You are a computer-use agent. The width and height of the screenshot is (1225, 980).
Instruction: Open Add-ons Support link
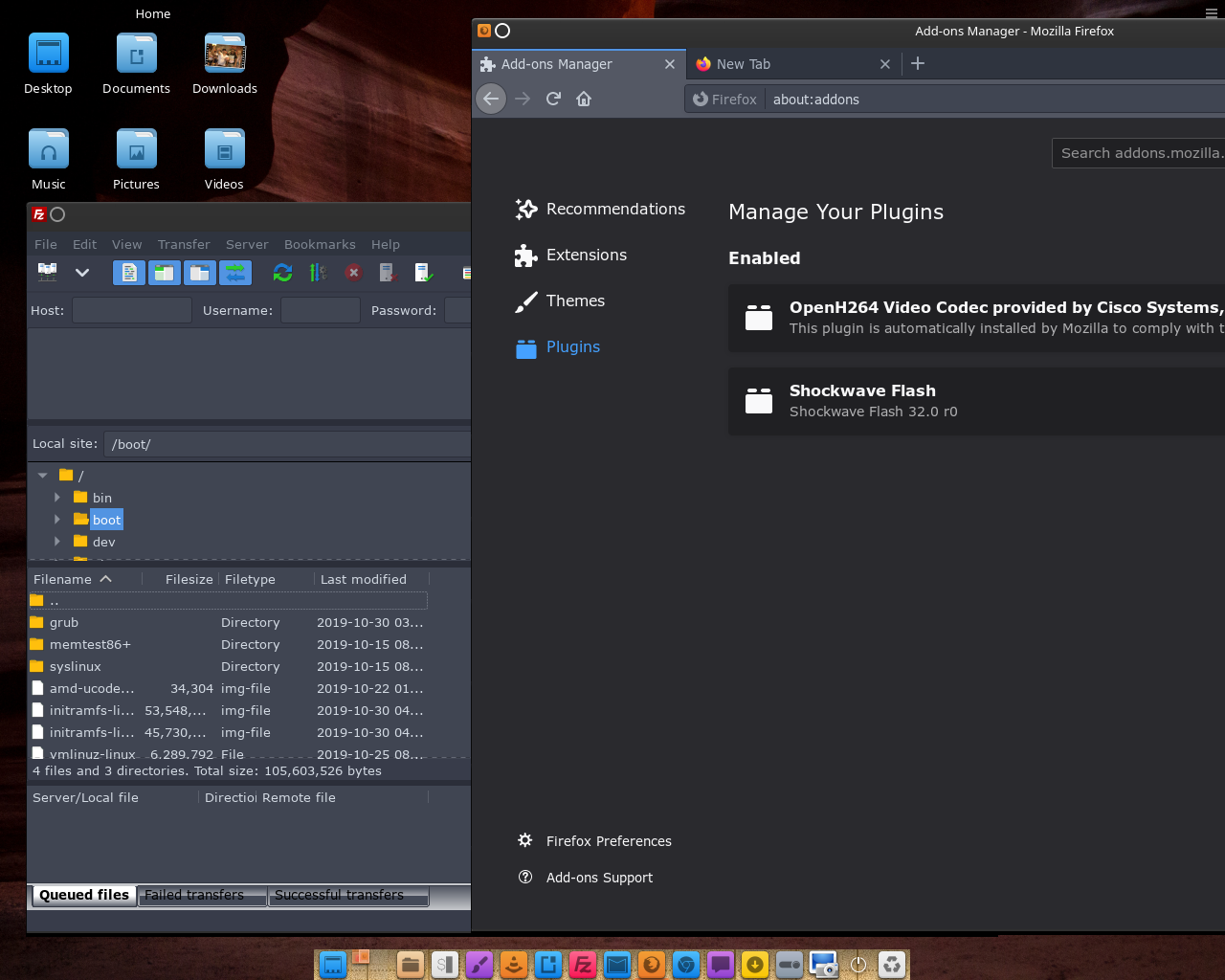pos(586,878)
